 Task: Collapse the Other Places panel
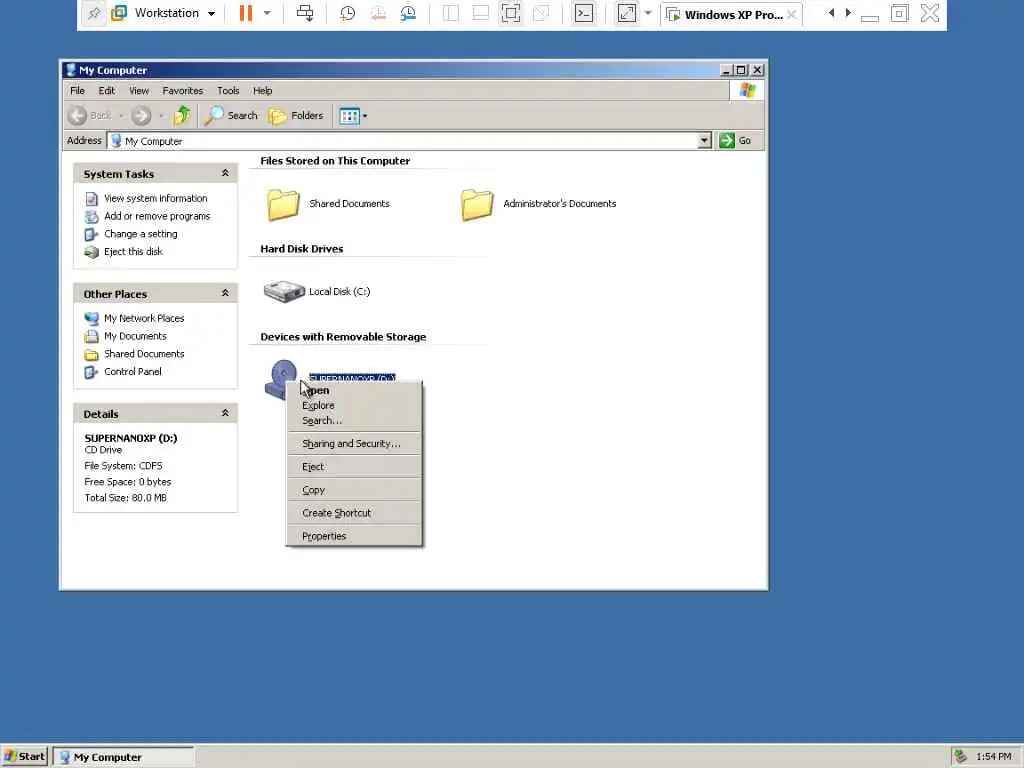[x=225, y=293]
